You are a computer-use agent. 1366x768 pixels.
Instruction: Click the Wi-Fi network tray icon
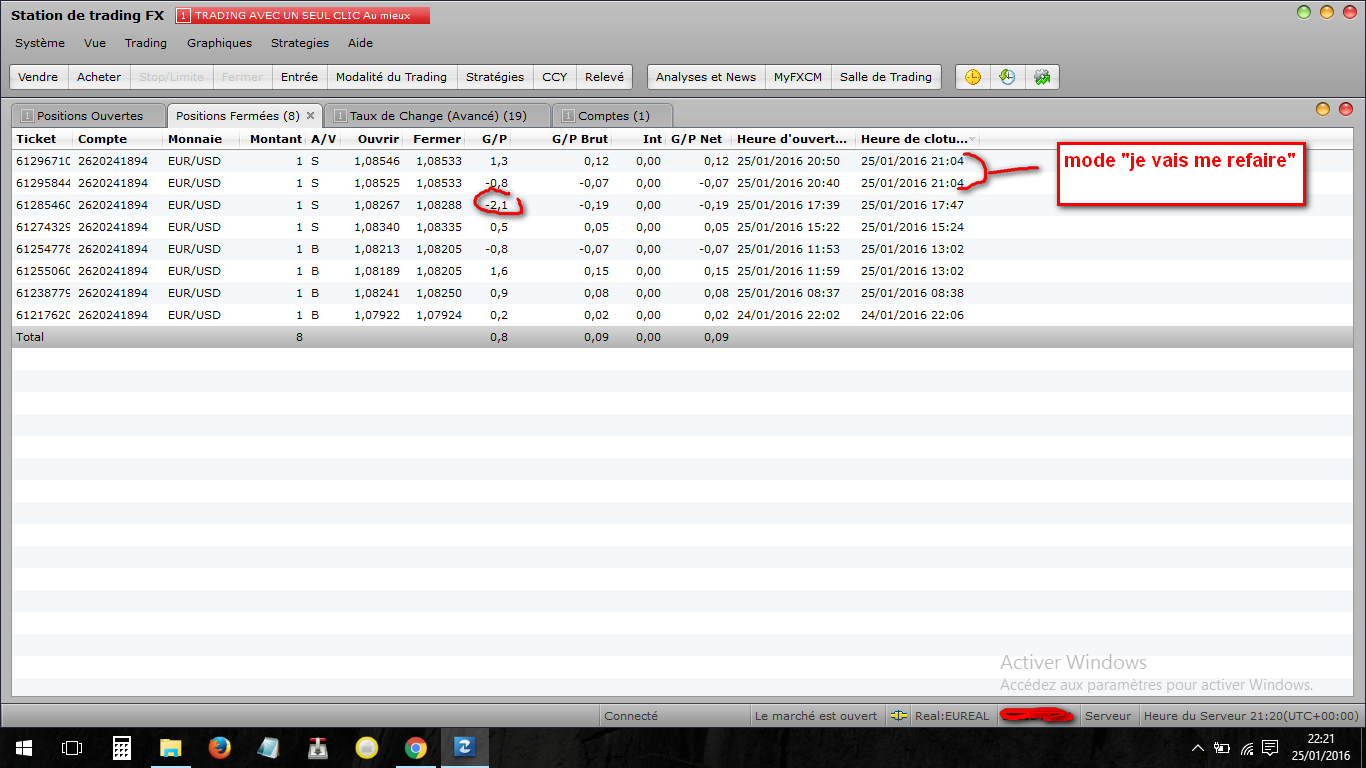(1247, 748)
